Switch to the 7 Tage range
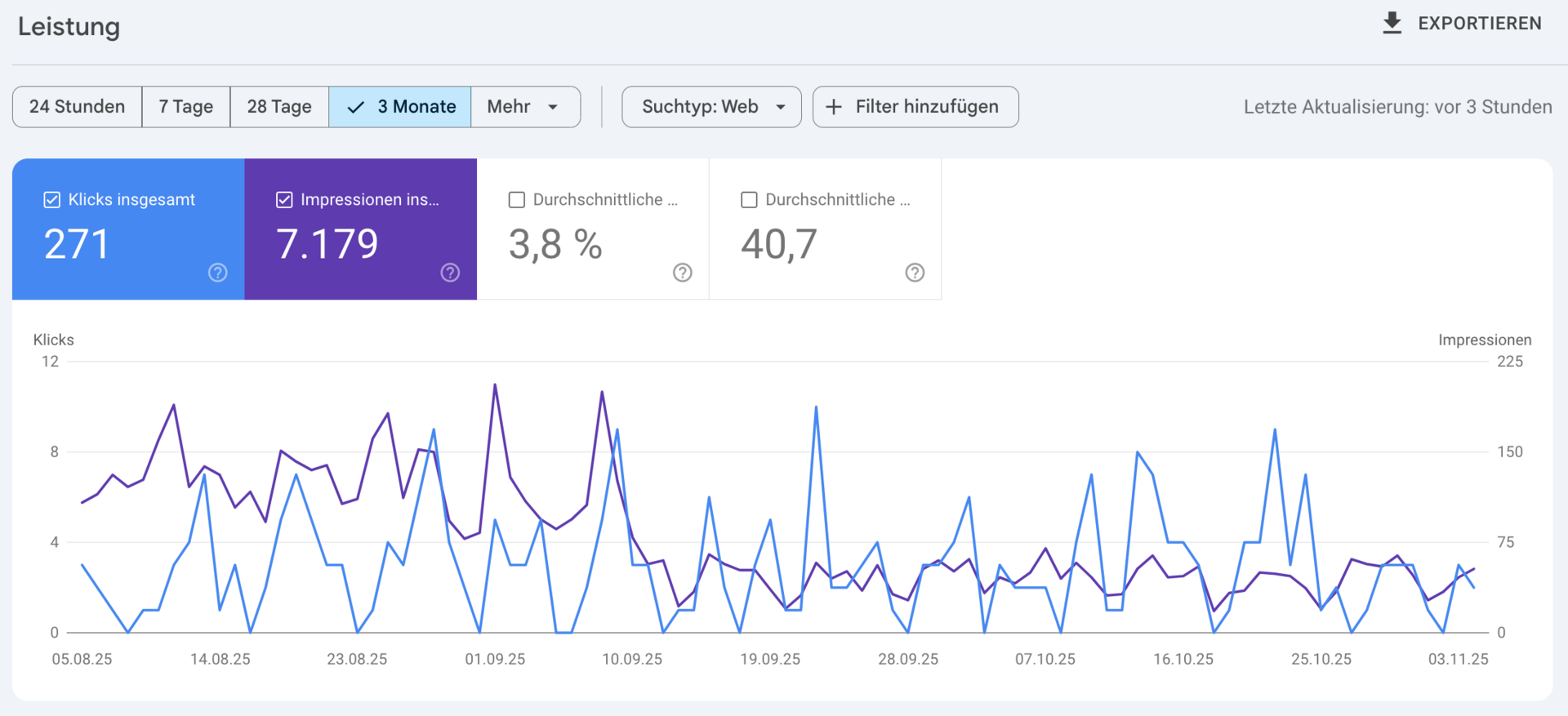The height and width of the screenshot is (716, 1568). tap(185, 107)
